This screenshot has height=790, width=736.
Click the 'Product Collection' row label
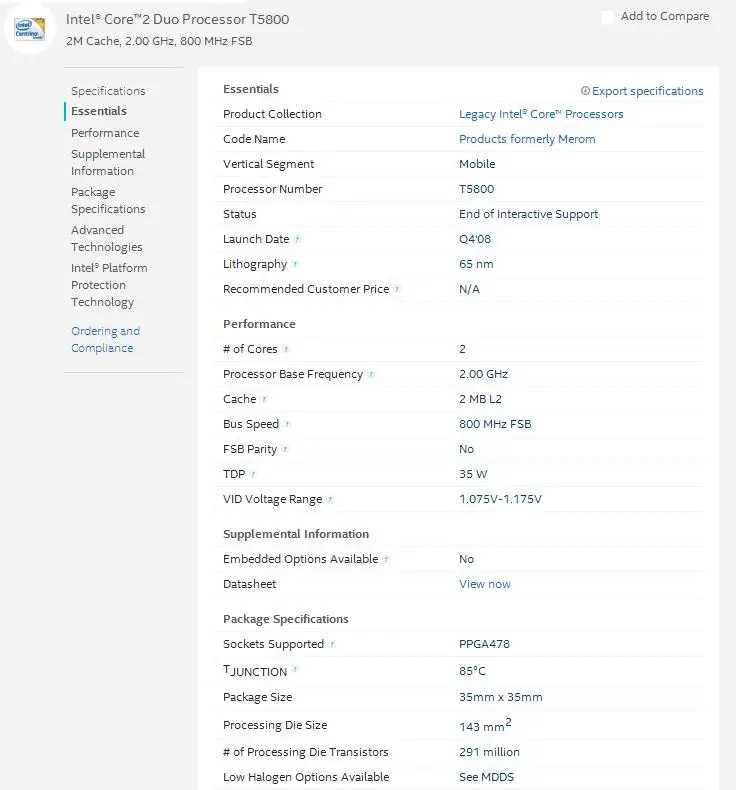tap(272, 114)
